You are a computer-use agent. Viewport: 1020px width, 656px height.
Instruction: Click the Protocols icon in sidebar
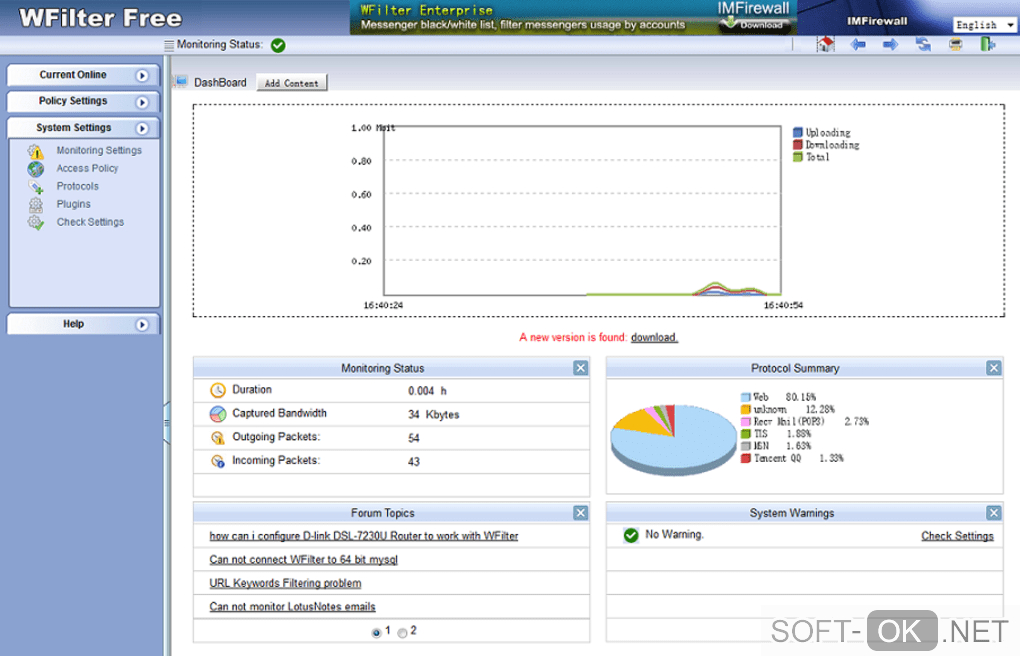[x=36, y=187]
